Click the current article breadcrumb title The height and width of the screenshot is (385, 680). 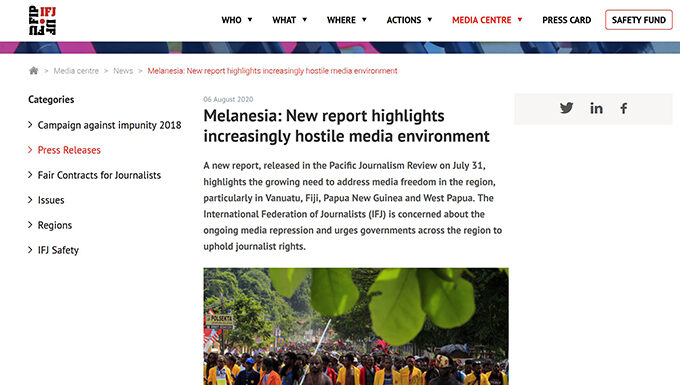272,71
